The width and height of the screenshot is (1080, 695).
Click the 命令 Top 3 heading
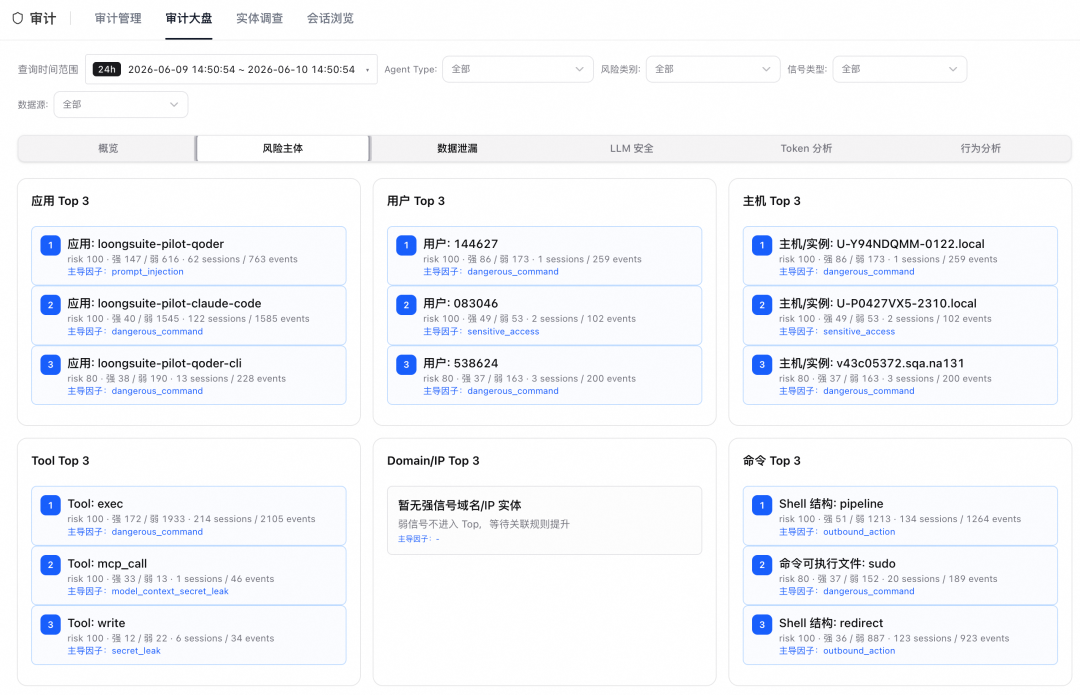tap(771, 461)
